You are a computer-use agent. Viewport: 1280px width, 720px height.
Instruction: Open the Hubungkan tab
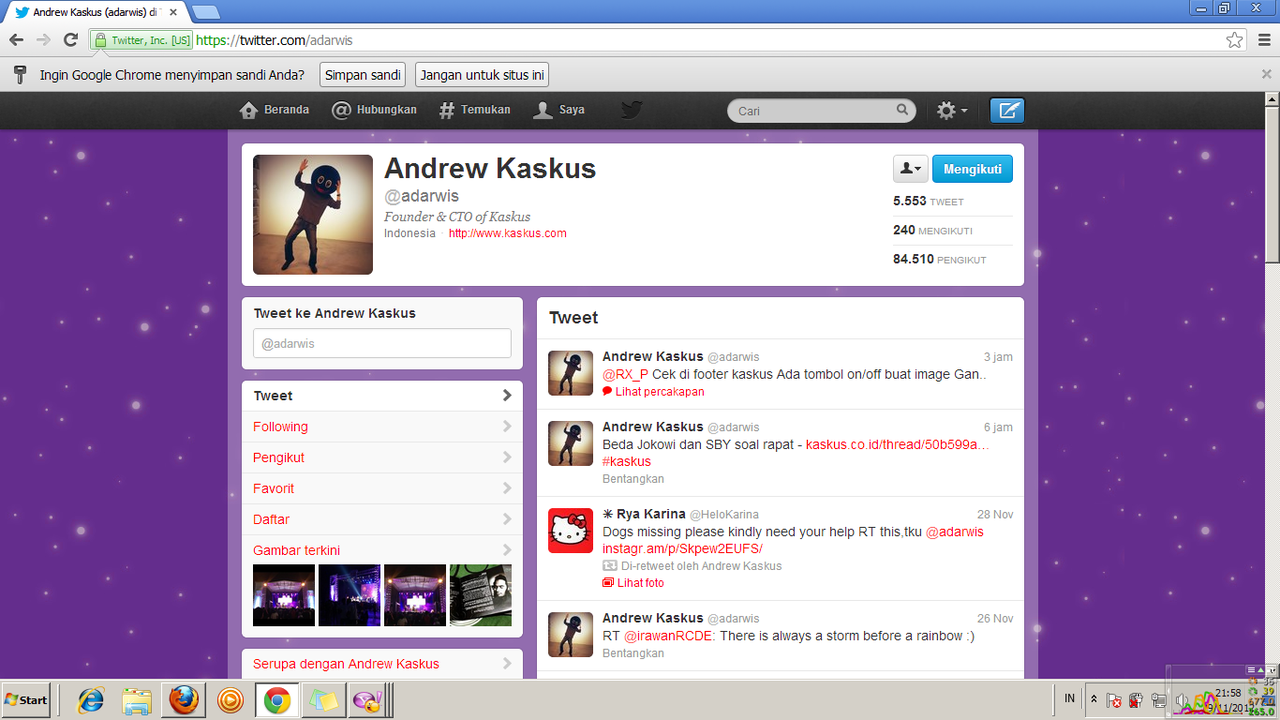[374, 110]
